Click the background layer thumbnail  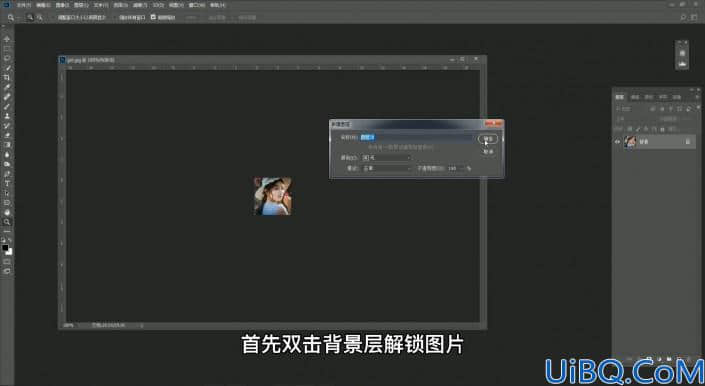(630, 142)
